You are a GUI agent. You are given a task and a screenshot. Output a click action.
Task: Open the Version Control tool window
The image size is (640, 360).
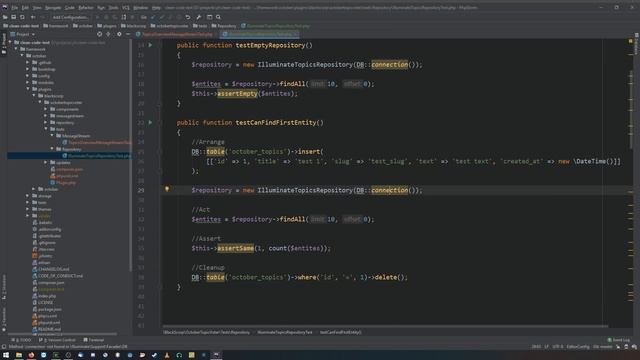[57, 340]
